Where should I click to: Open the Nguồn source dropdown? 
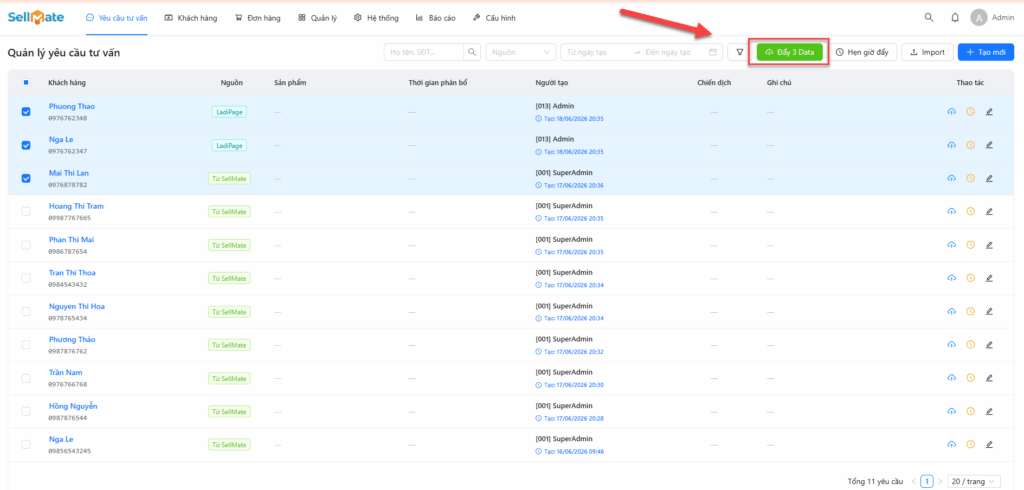coord(520,52)
